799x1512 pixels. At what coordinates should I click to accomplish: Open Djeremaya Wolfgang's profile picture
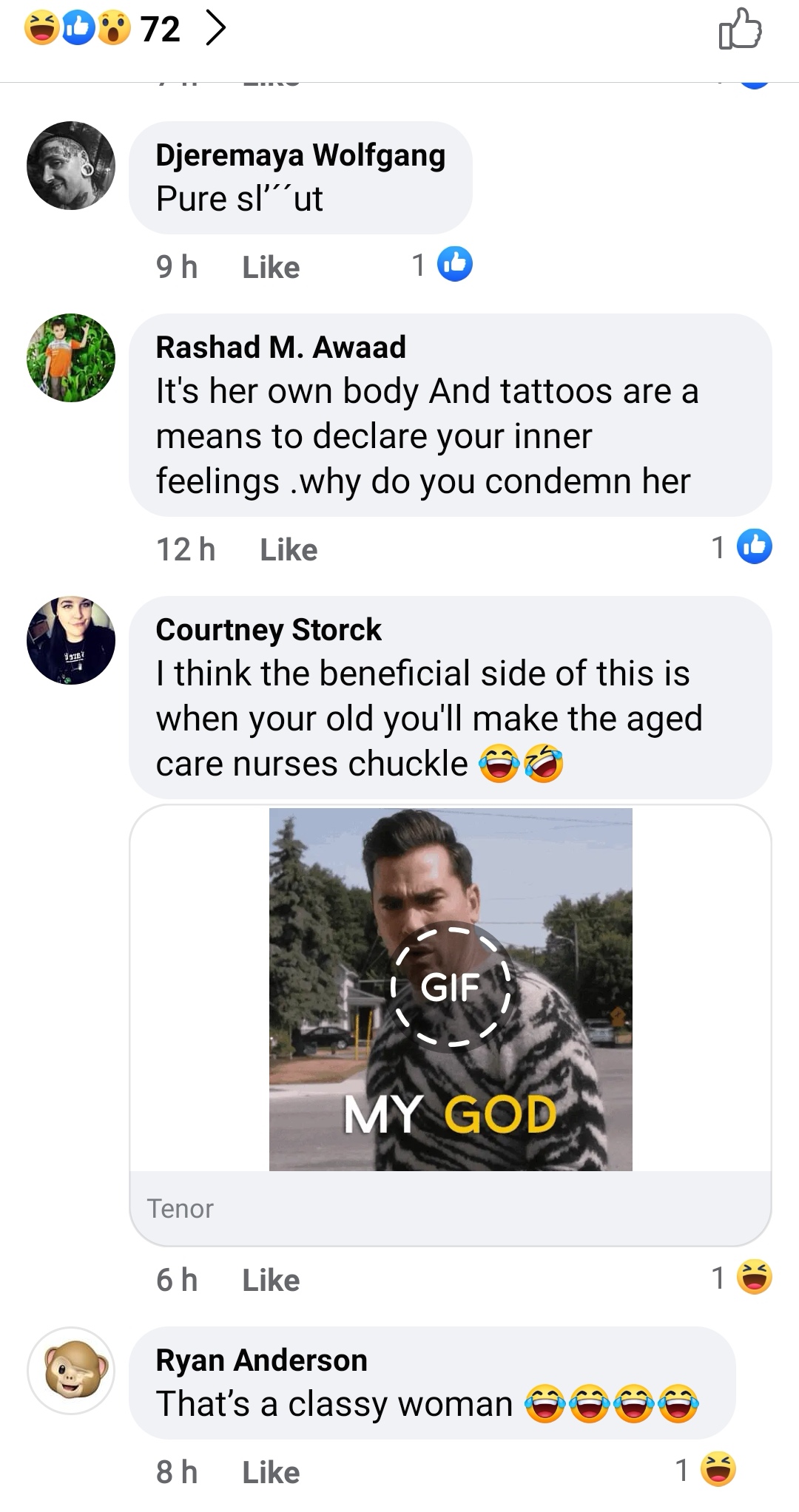71,166
